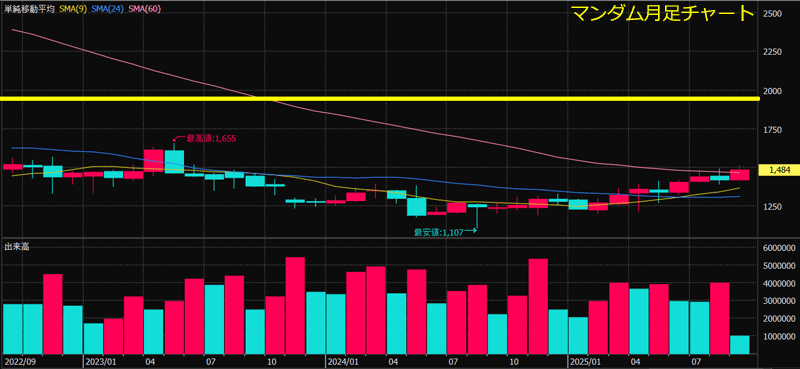This screenshot has height=369, width=800.
Task: Select the SMA(9) legend label
Action: 72,9
